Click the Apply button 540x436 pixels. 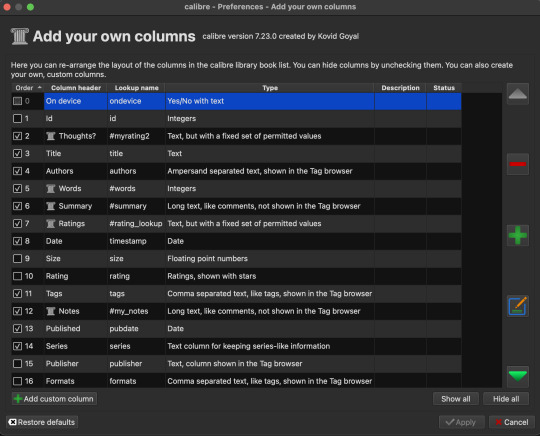(x=461, y=422)
